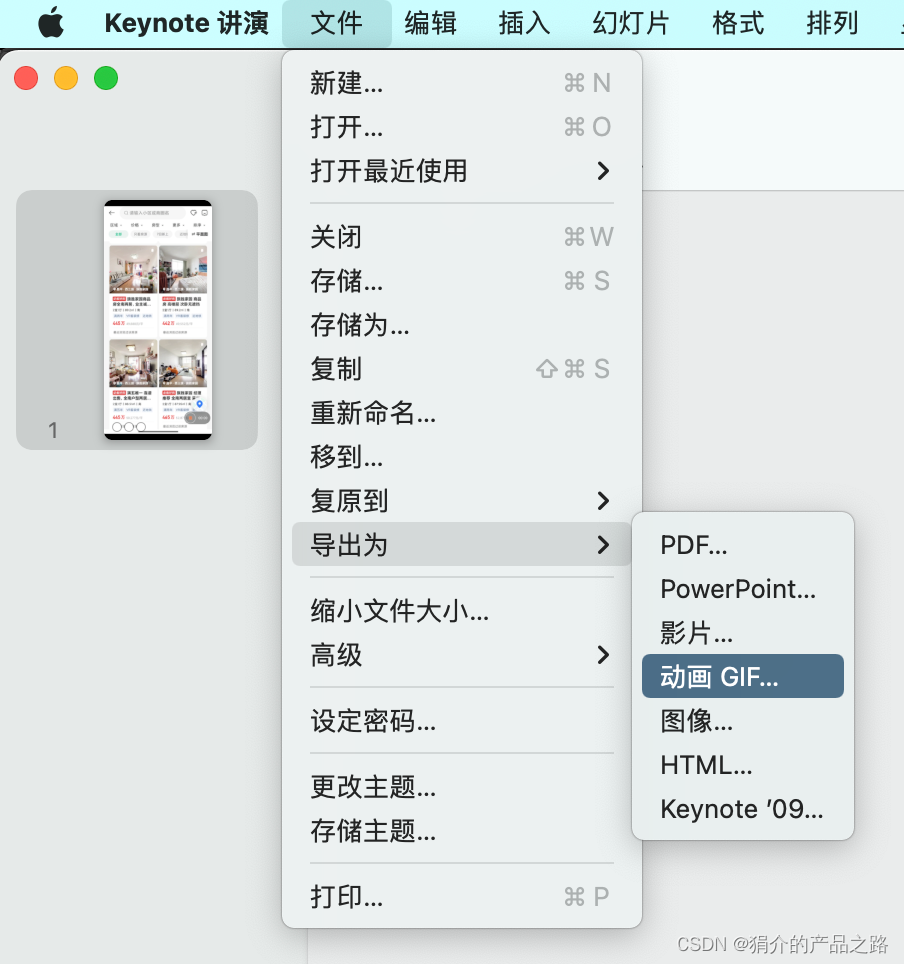Open the 插入 menu
Screen dimensions: 904x964
tap(524, 23)
